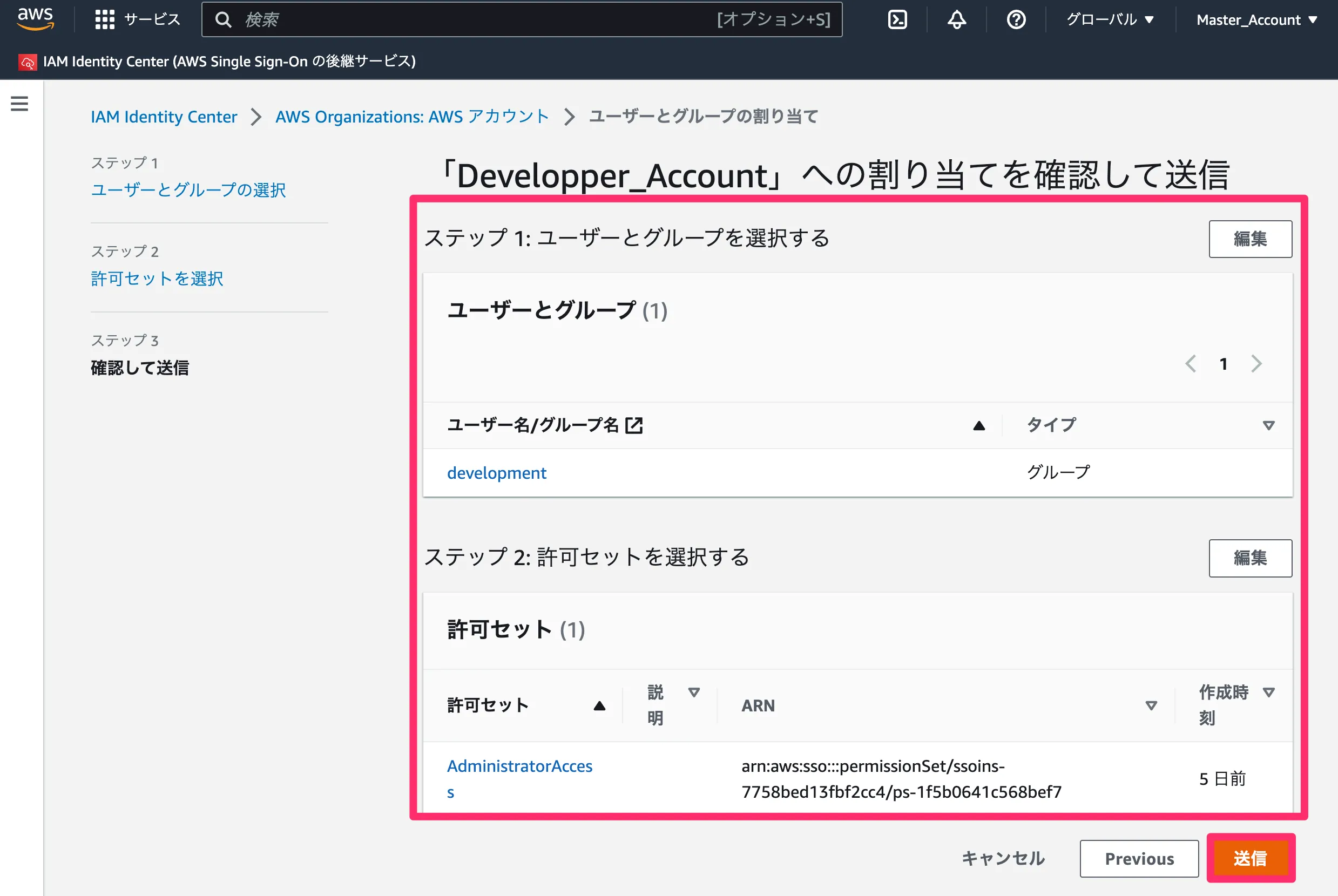Click the 送信 submit button
This screenshot has height=896, width=1338.
(1250, 858)
